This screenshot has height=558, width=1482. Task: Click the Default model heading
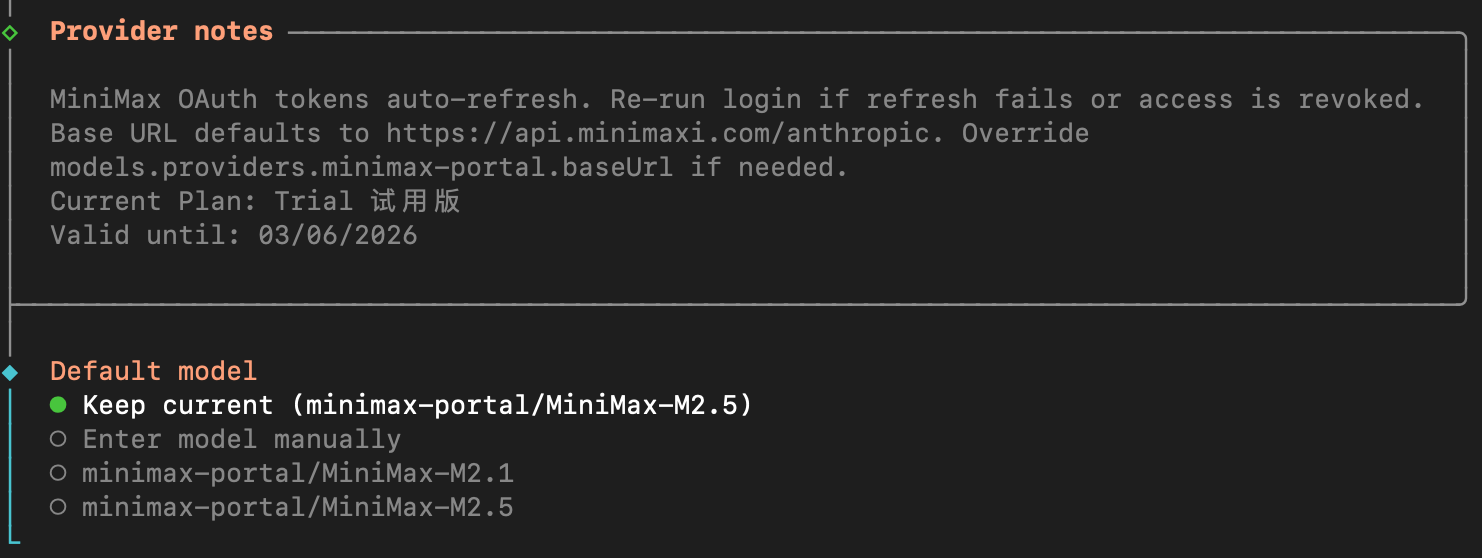[x=153, y=371]
